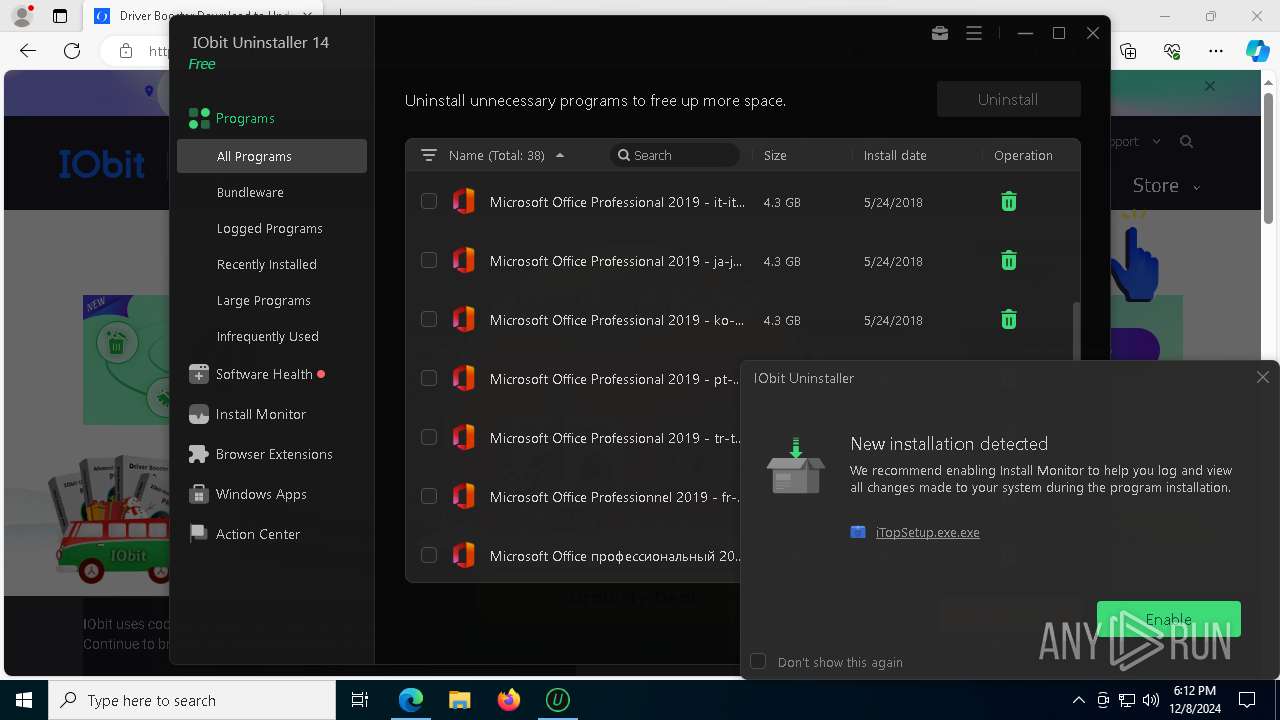Click the Windows taskbar search box
This screenshot has width=1280, height=720.
point(192,700)
